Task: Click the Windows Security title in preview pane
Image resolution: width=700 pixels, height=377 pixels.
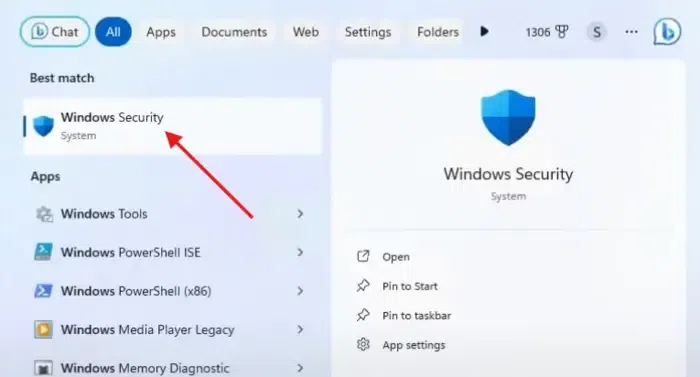Action: point(508,174)
